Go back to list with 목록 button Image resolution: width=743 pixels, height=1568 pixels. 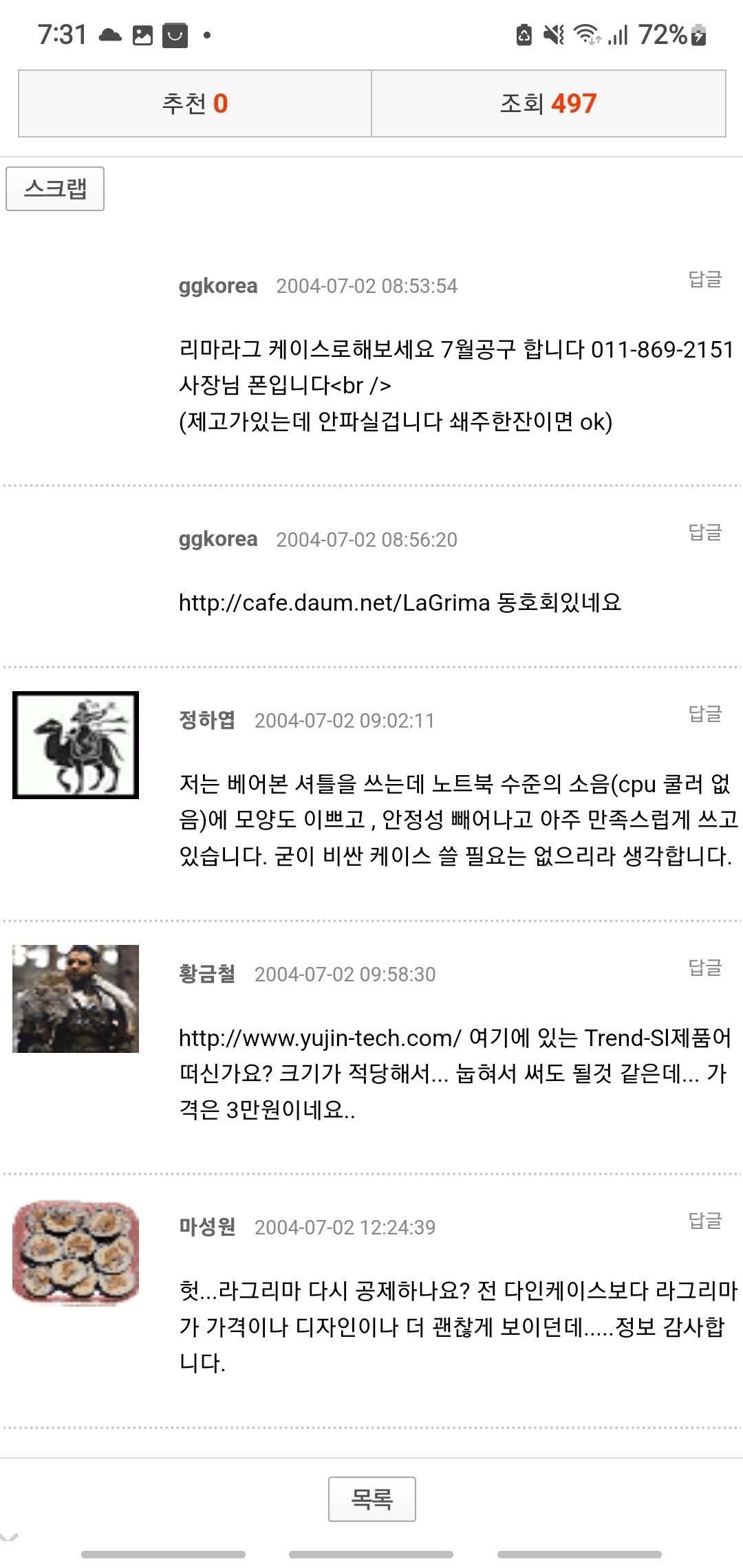tap(372, 1499)
